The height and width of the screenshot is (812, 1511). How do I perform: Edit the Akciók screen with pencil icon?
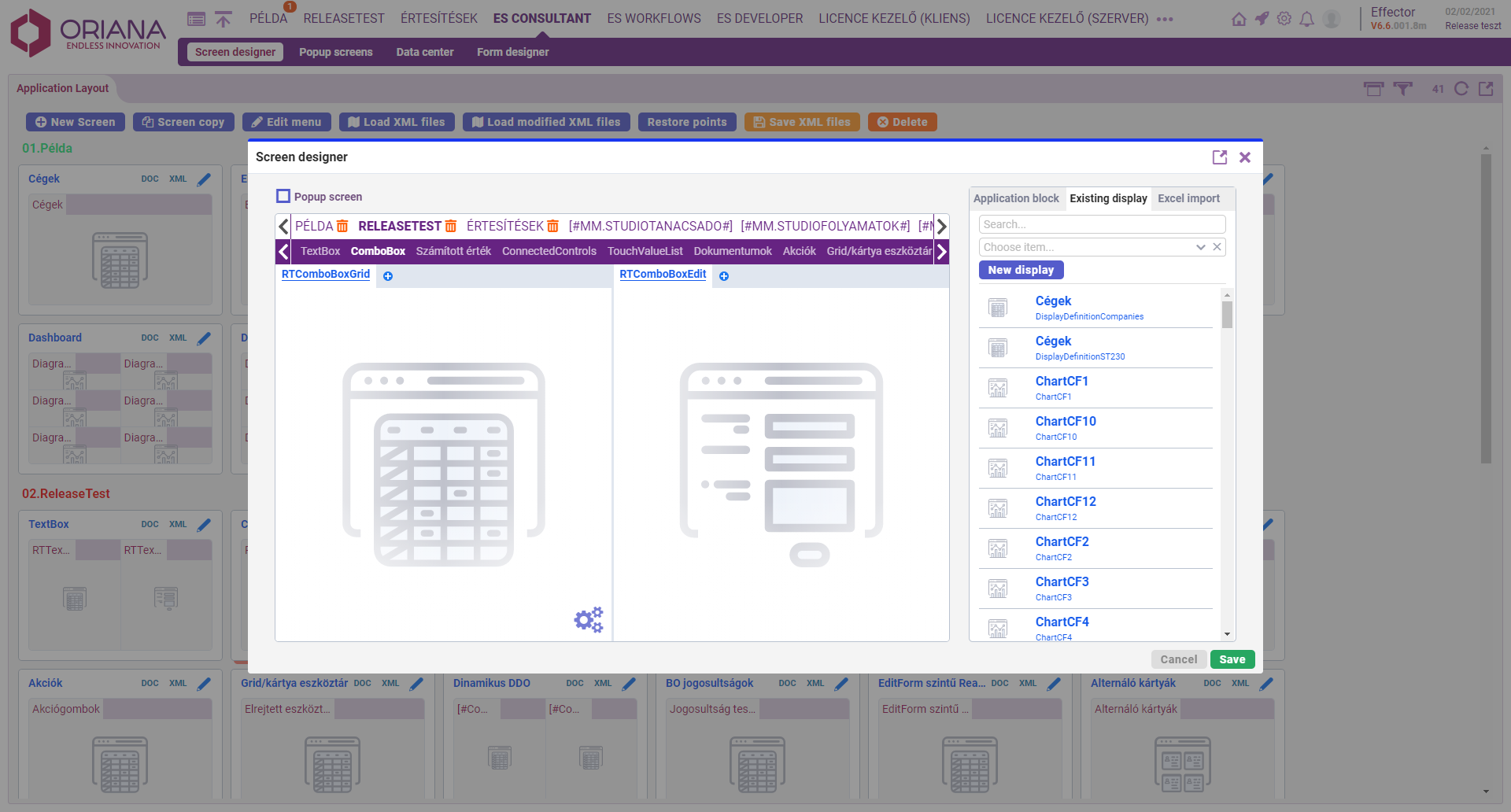(x=205, y=684)
